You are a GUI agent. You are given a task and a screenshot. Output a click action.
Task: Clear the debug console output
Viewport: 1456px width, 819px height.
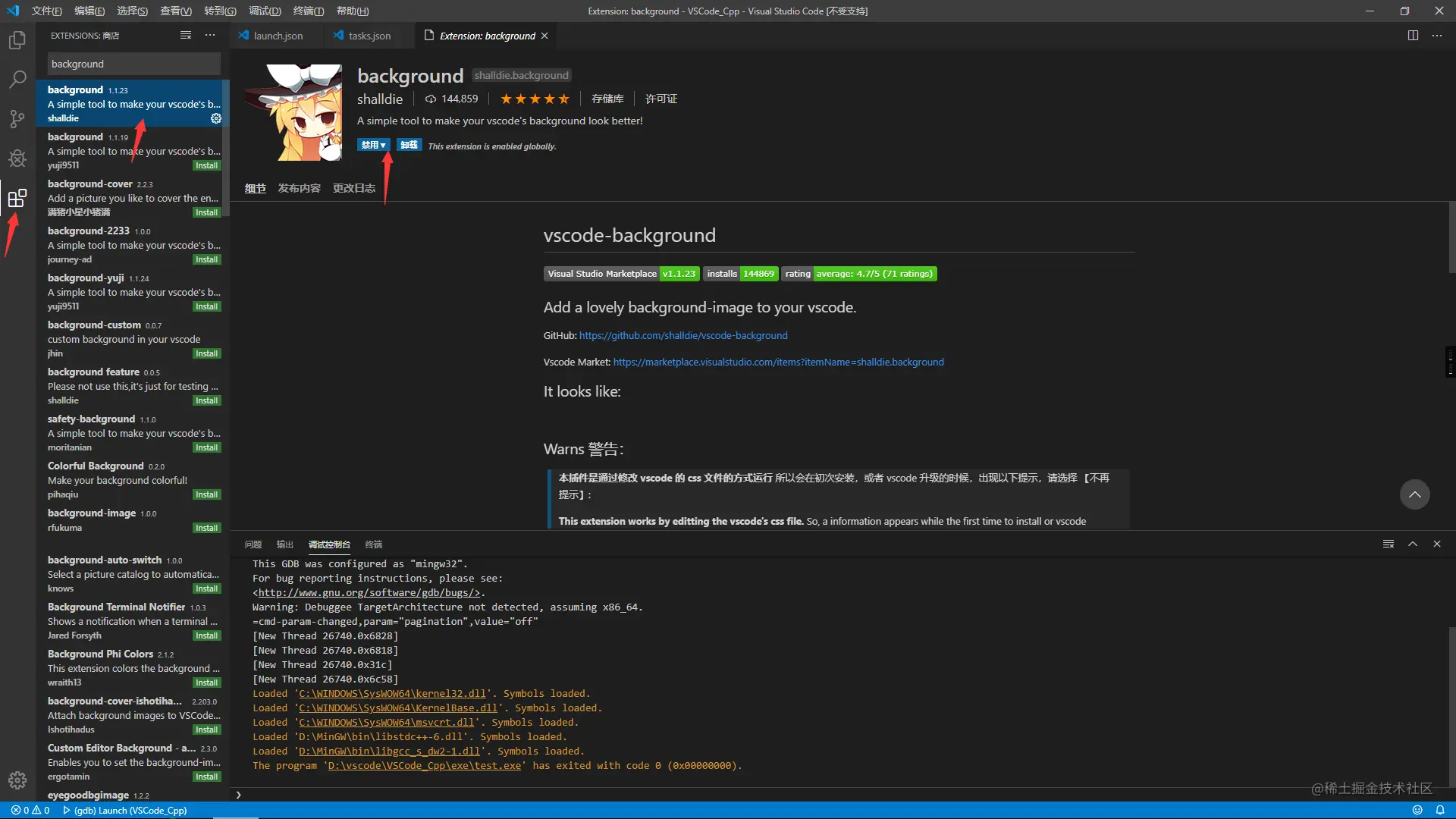1389,544
